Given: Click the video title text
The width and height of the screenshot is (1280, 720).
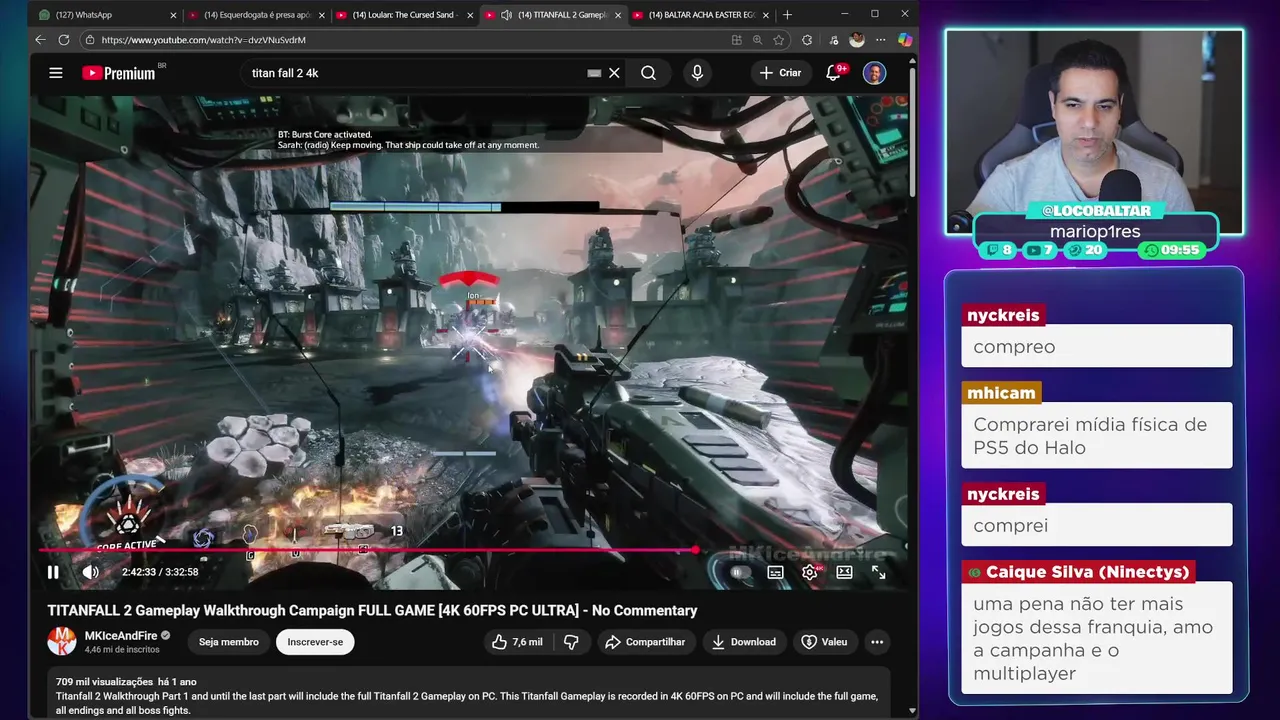Looking at the screenshot, I should point(372,610).
